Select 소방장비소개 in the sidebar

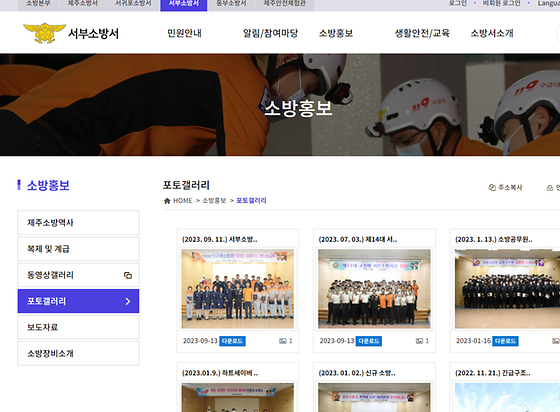coord(78,353)
